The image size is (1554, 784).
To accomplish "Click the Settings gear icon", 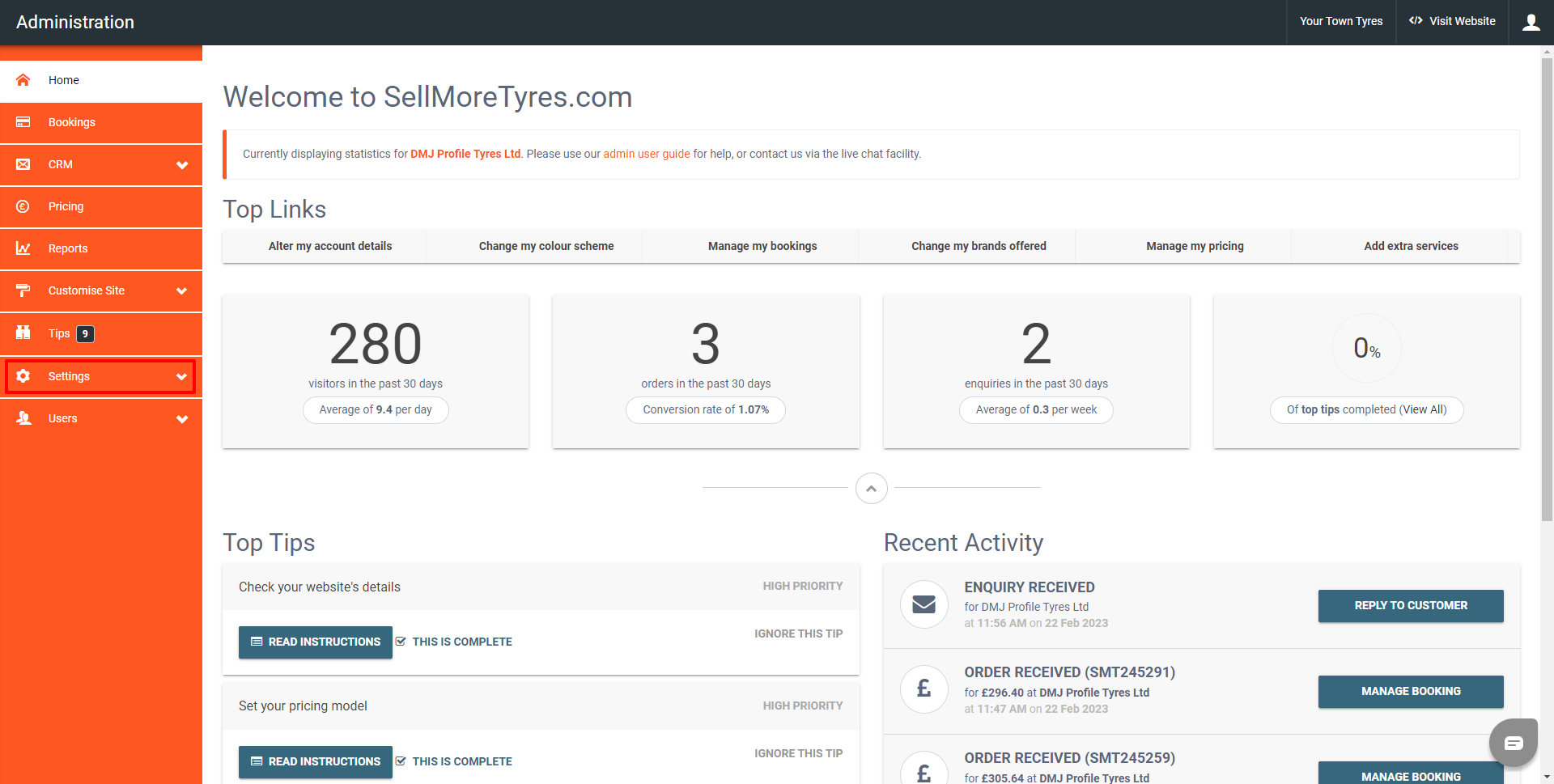I will point(23,376).
